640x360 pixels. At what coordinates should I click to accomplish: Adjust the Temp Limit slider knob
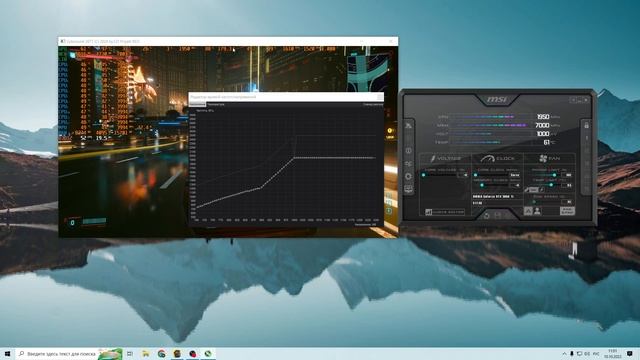tap(551, 185)
